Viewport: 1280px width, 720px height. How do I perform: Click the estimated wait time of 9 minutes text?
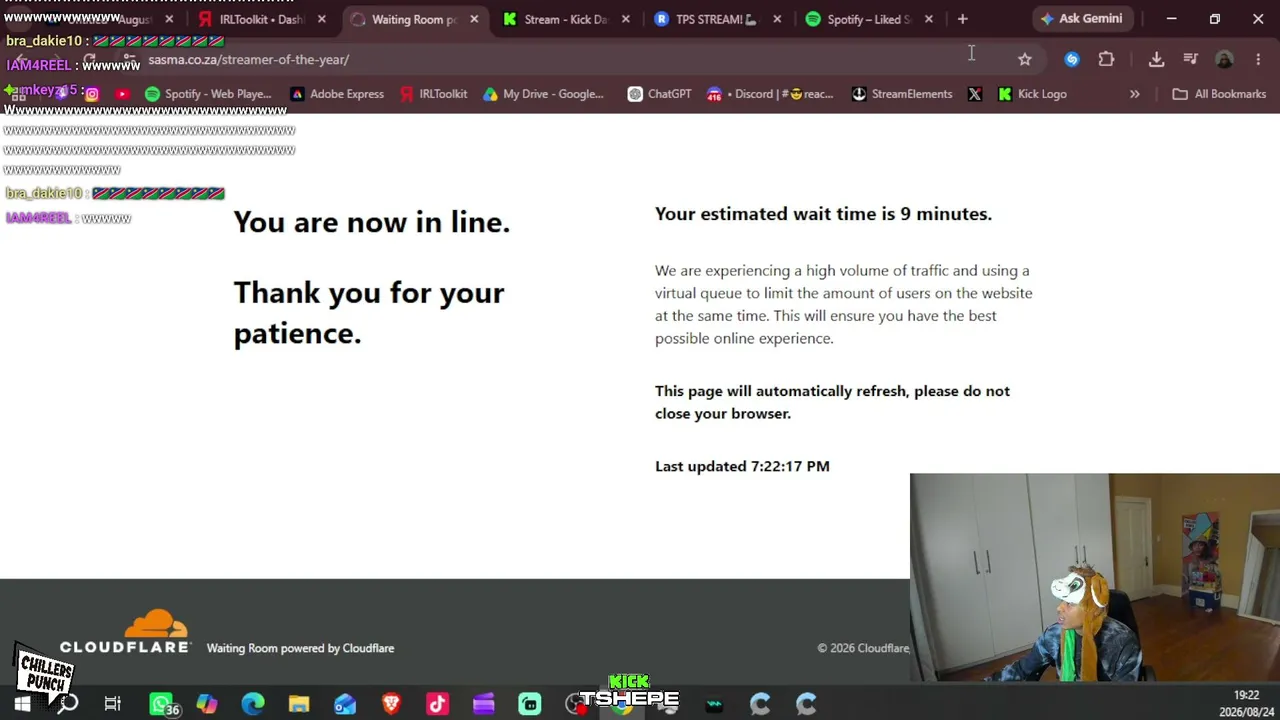coord(823,214)
